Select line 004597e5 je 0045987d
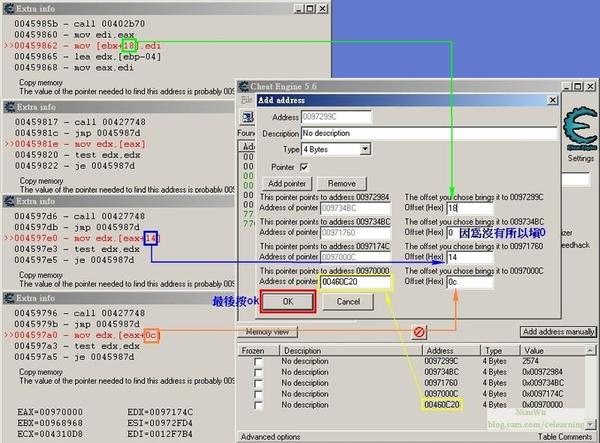The height and width of the screenshot is (443, 600). point(74,260)
